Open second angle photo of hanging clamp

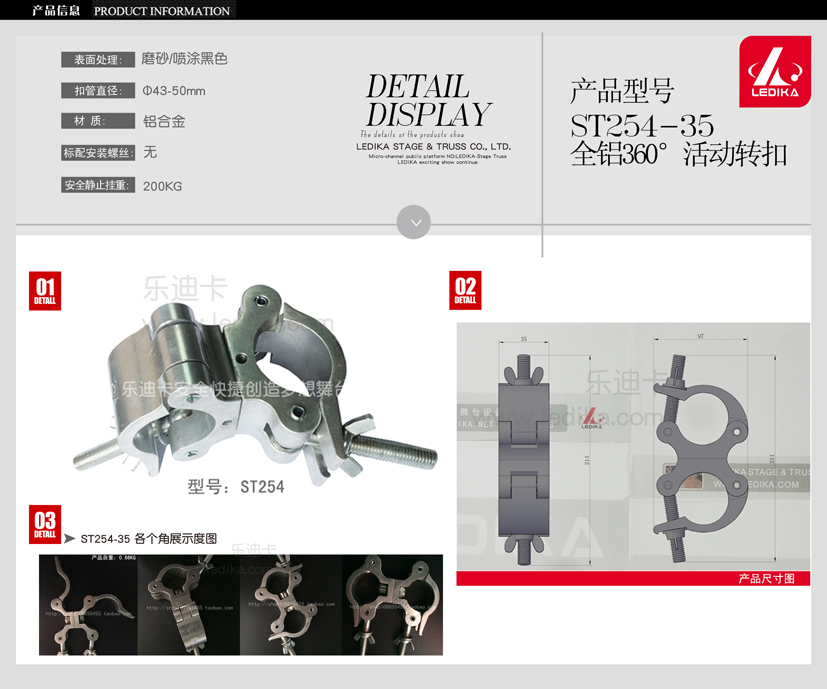[x=189, y=605]
